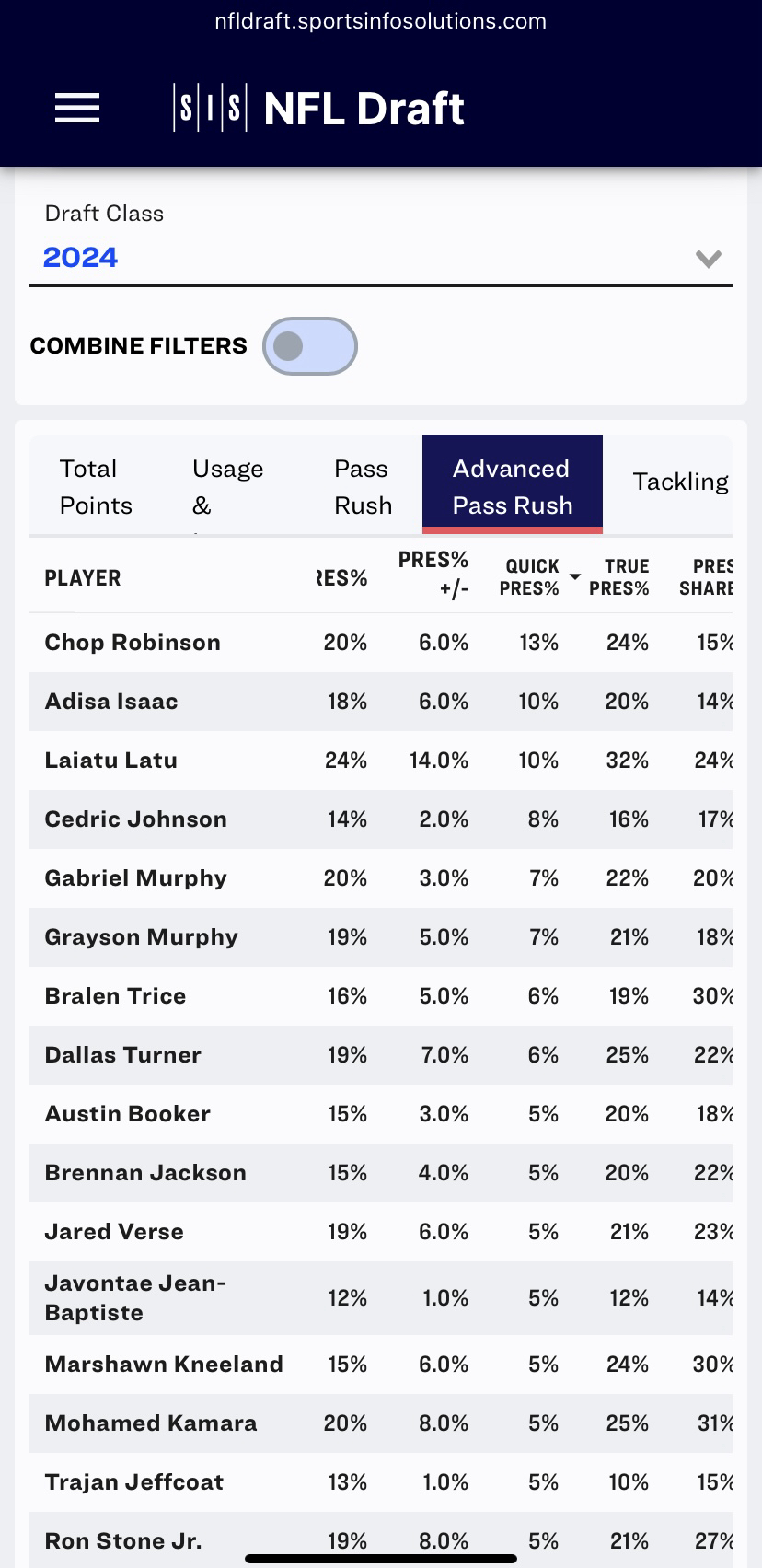The width and height of the screenshot is (762, 1568).
Task: Sort by Pres% +/- column header
Action: (x=433, y=574)
